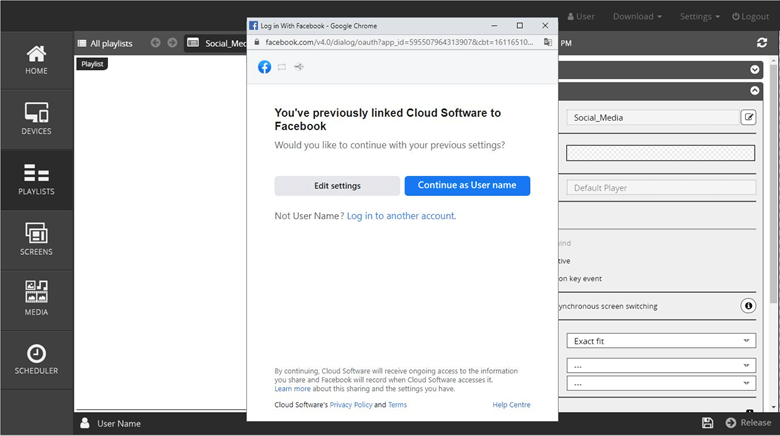Screen dimensions: 780x436
Task: Click the Social_Media name field
Action: pyautogui.click(x=653, y=117)
